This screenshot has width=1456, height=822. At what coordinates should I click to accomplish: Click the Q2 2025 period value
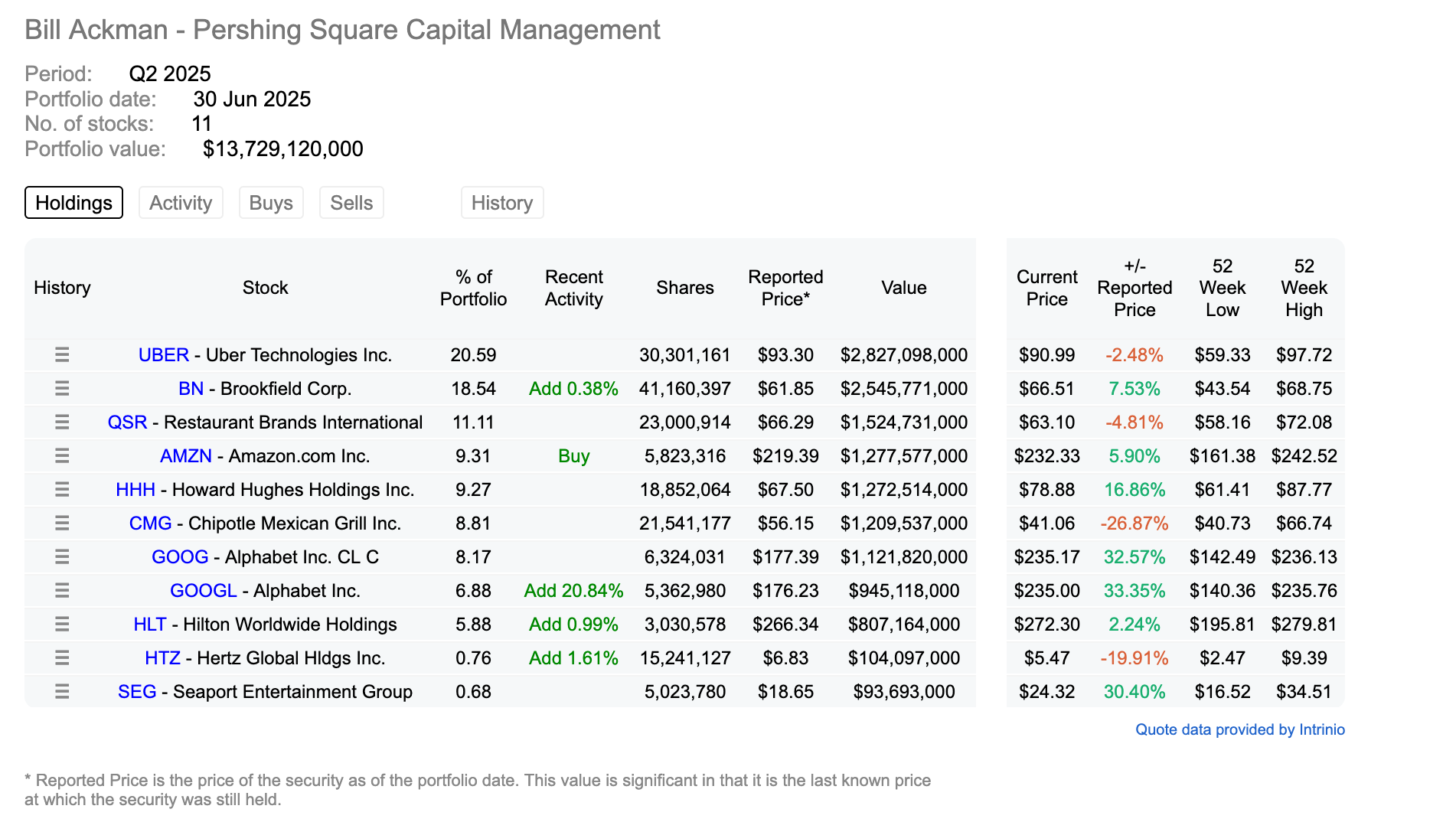pyautogui.click(x=170, y=74)
